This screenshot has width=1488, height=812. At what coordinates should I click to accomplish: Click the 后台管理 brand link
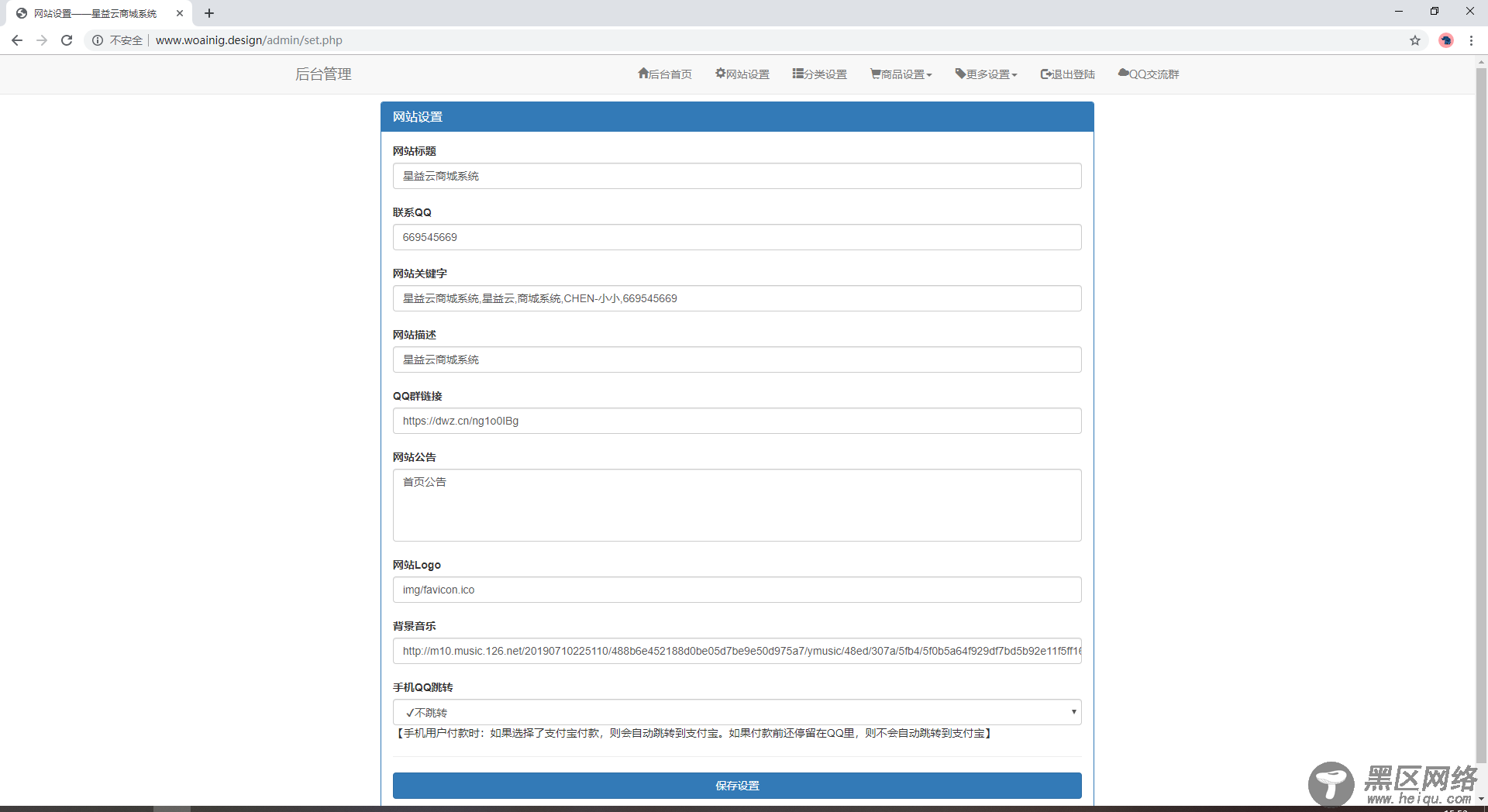coord(323,74)
